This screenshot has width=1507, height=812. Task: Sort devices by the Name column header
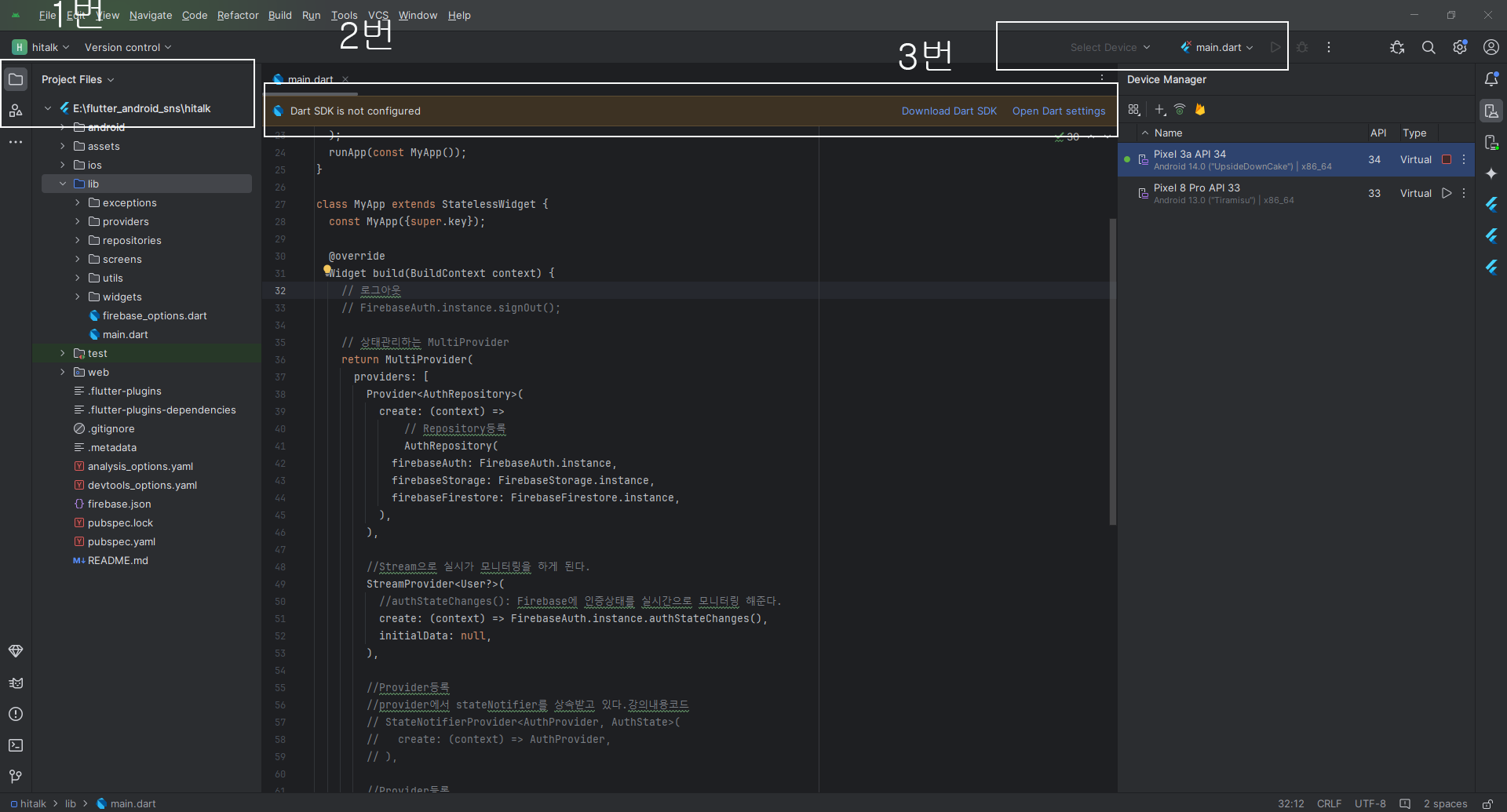[x=1168, y=133]
